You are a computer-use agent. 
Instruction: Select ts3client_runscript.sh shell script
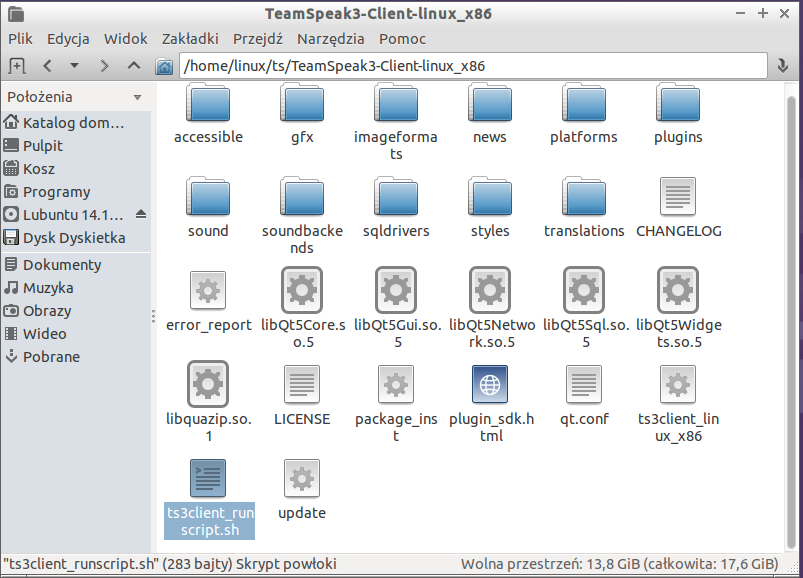point(209,499)
